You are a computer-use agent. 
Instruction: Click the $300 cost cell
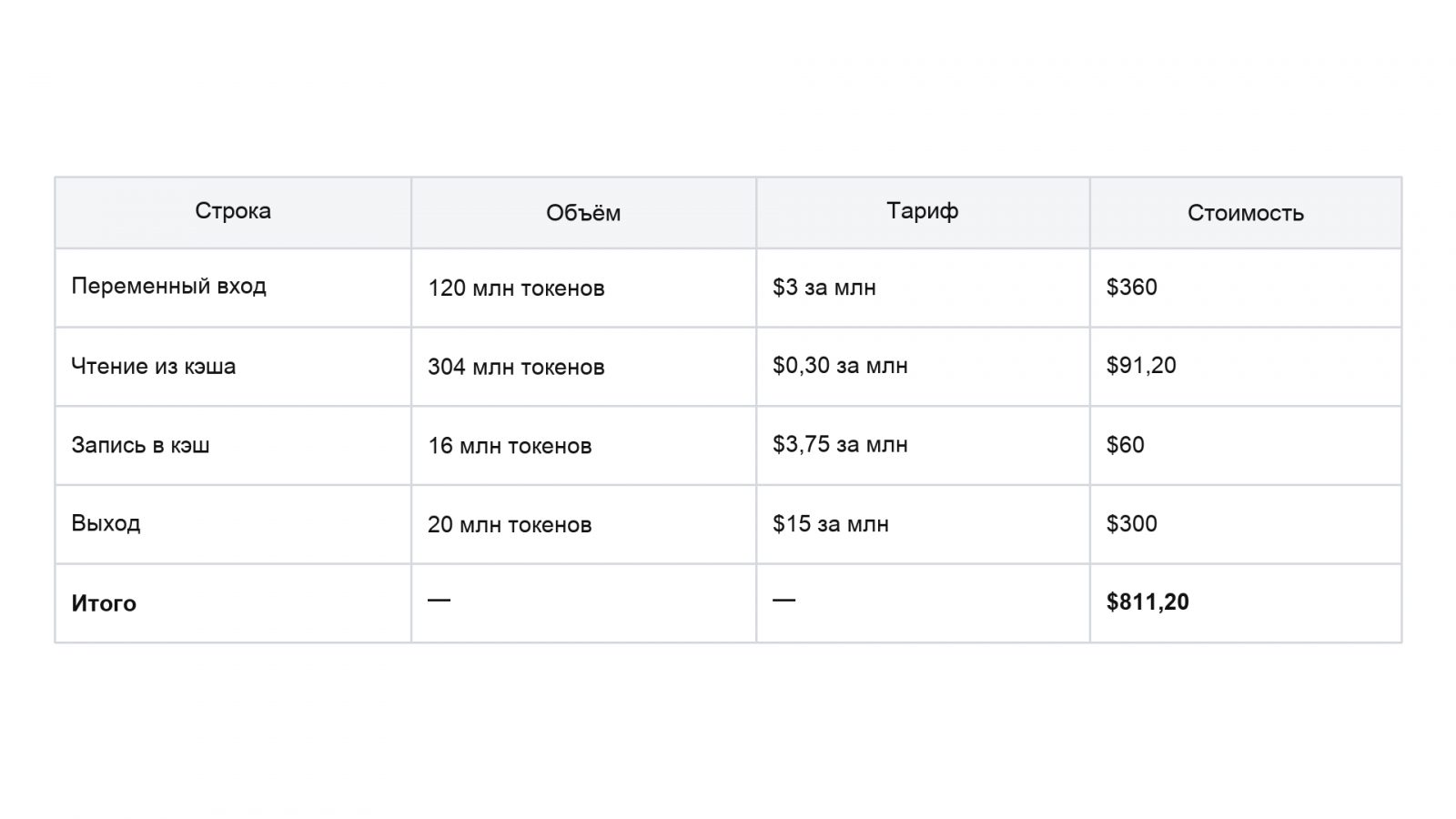[1132, 524]
